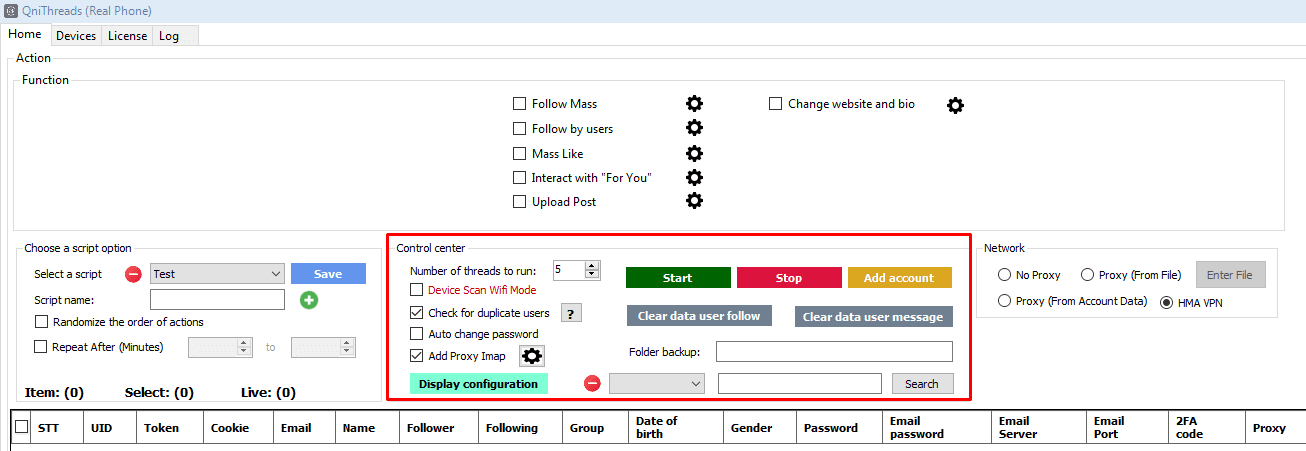
Task: Uncheck Check for duplicate users
Action: [x=417, y=313]
